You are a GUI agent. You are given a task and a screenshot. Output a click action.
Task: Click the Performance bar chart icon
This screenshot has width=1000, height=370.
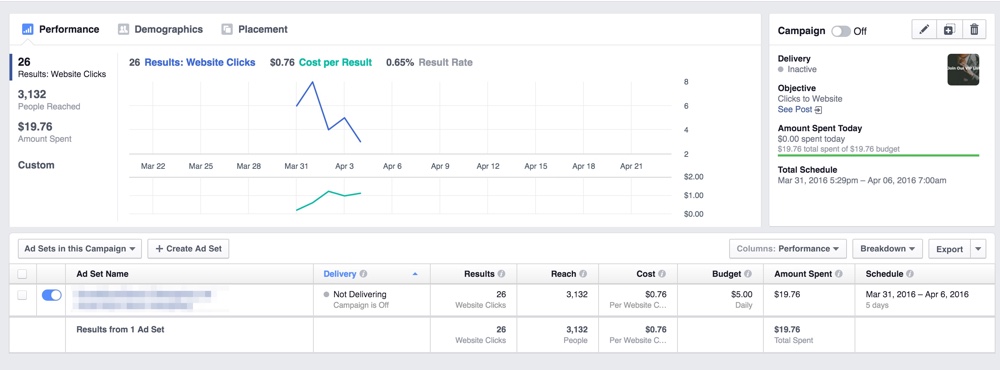coord(27,29)
